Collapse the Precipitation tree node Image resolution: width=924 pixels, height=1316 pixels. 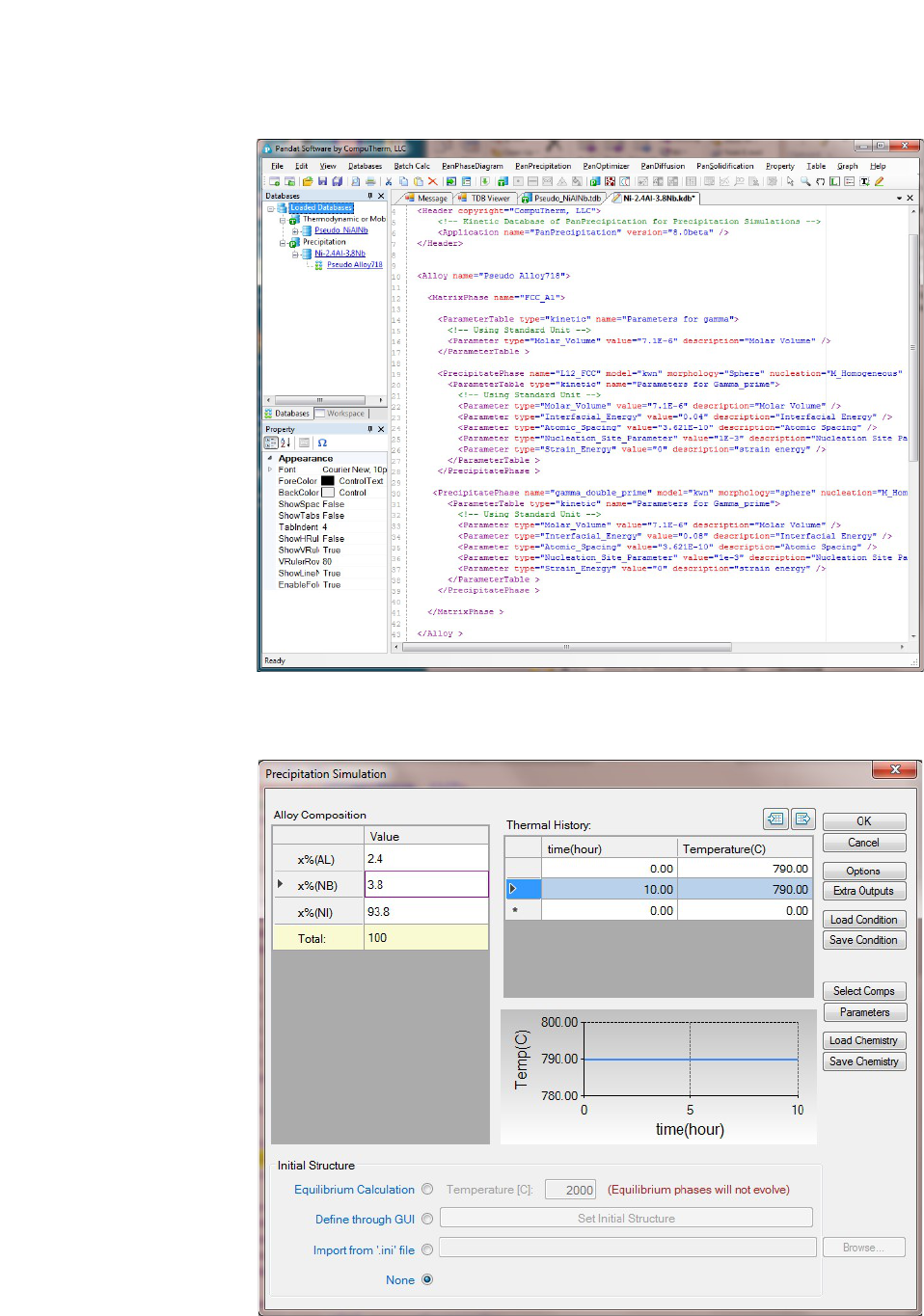[283, 243]
